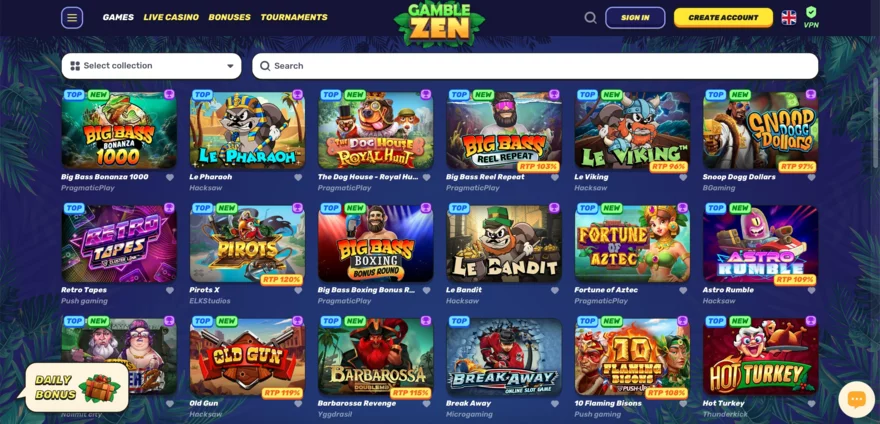
Task: Mark Retro Tapes as favorite
Action: point(169,290)
